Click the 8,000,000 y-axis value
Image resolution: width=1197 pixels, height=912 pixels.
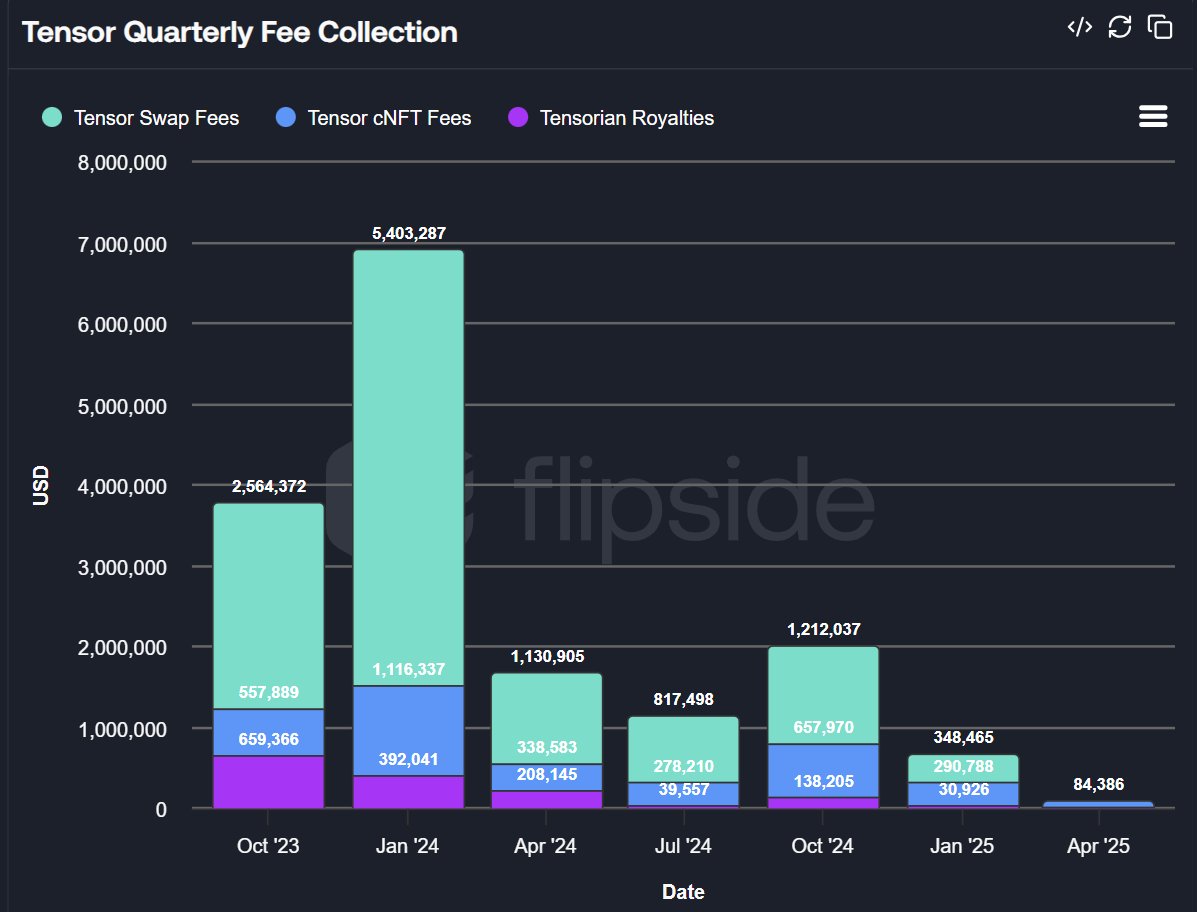click(122, 163)
